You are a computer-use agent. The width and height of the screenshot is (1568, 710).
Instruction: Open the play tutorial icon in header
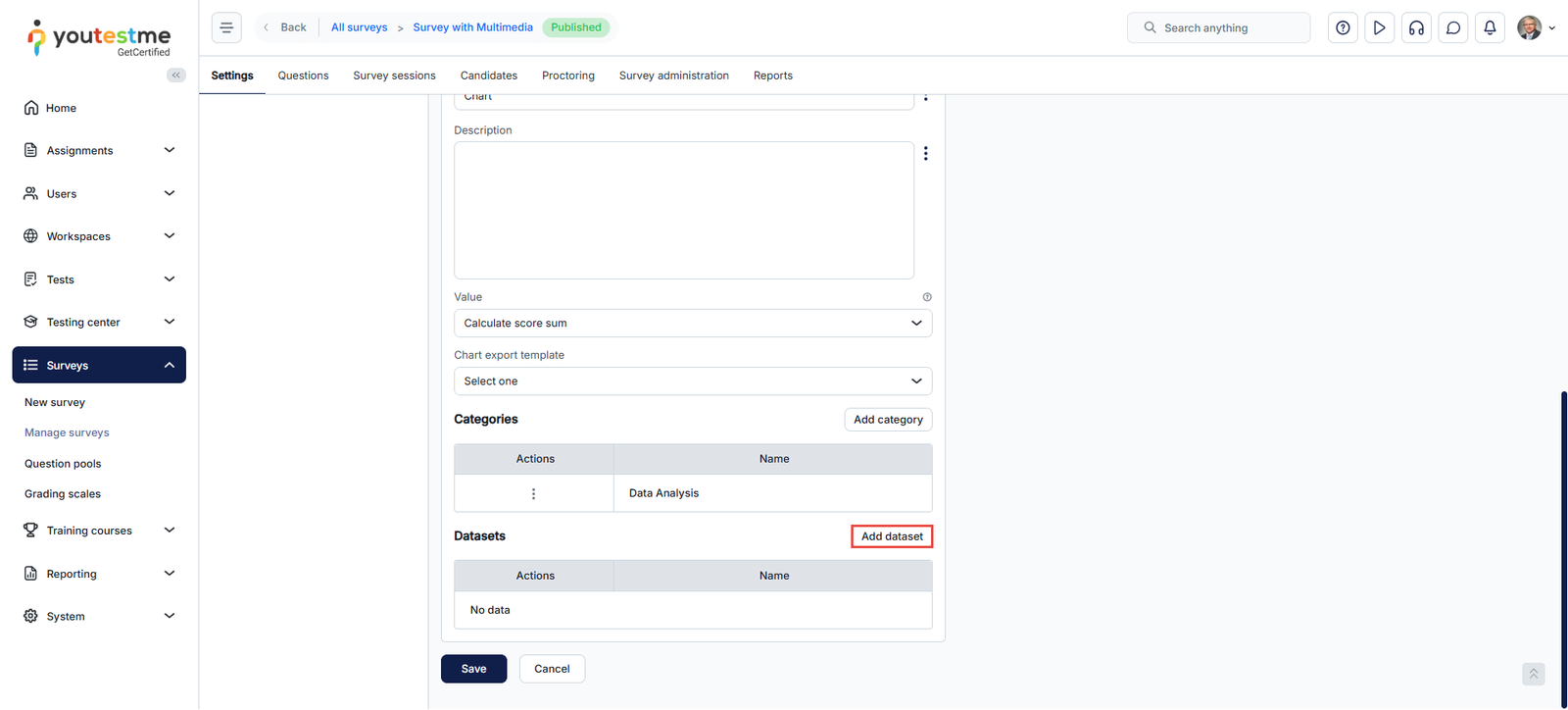pyautogui.click(x=1379, y=27)
